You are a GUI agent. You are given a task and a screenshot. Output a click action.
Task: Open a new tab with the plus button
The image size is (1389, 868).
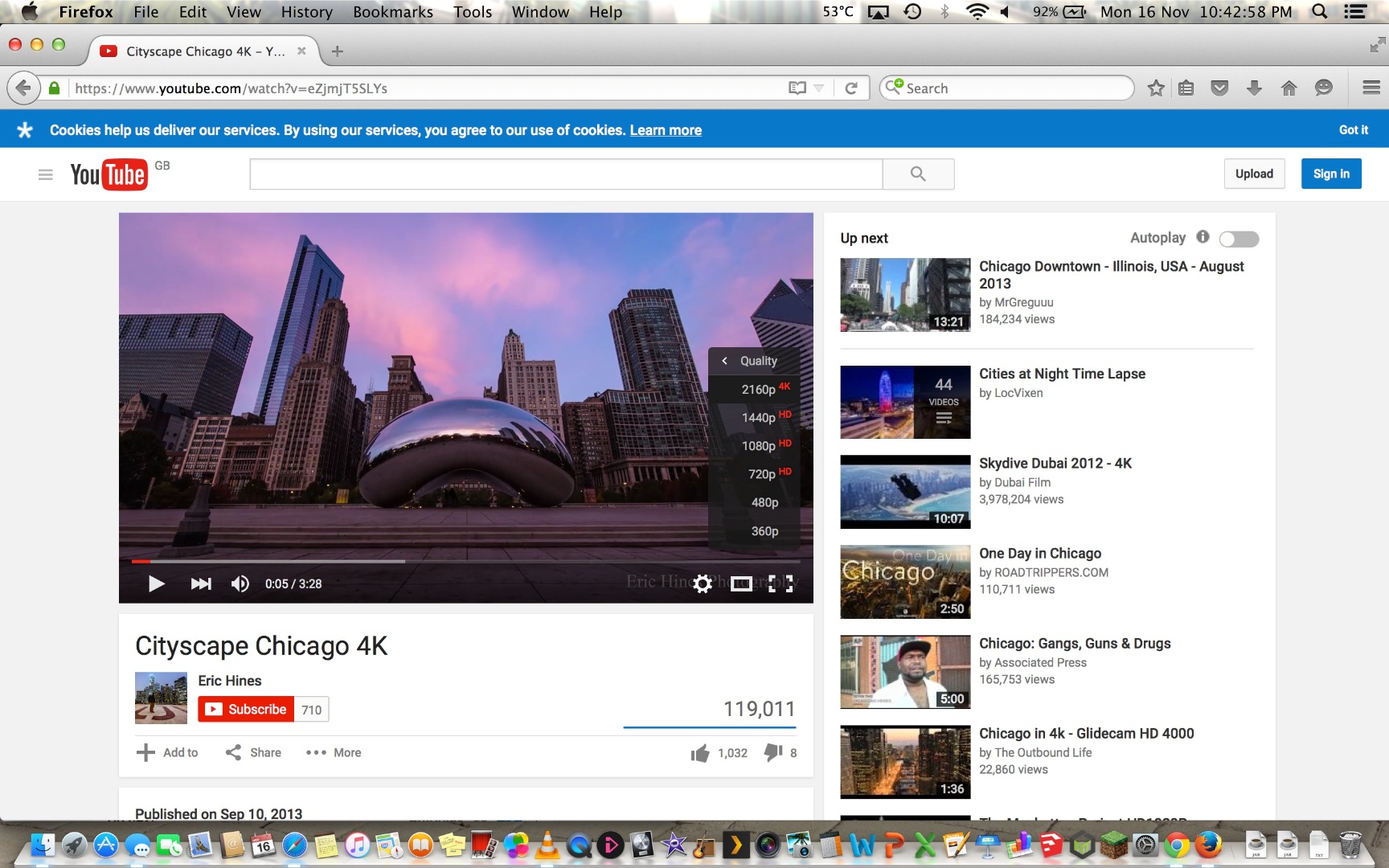338,51
